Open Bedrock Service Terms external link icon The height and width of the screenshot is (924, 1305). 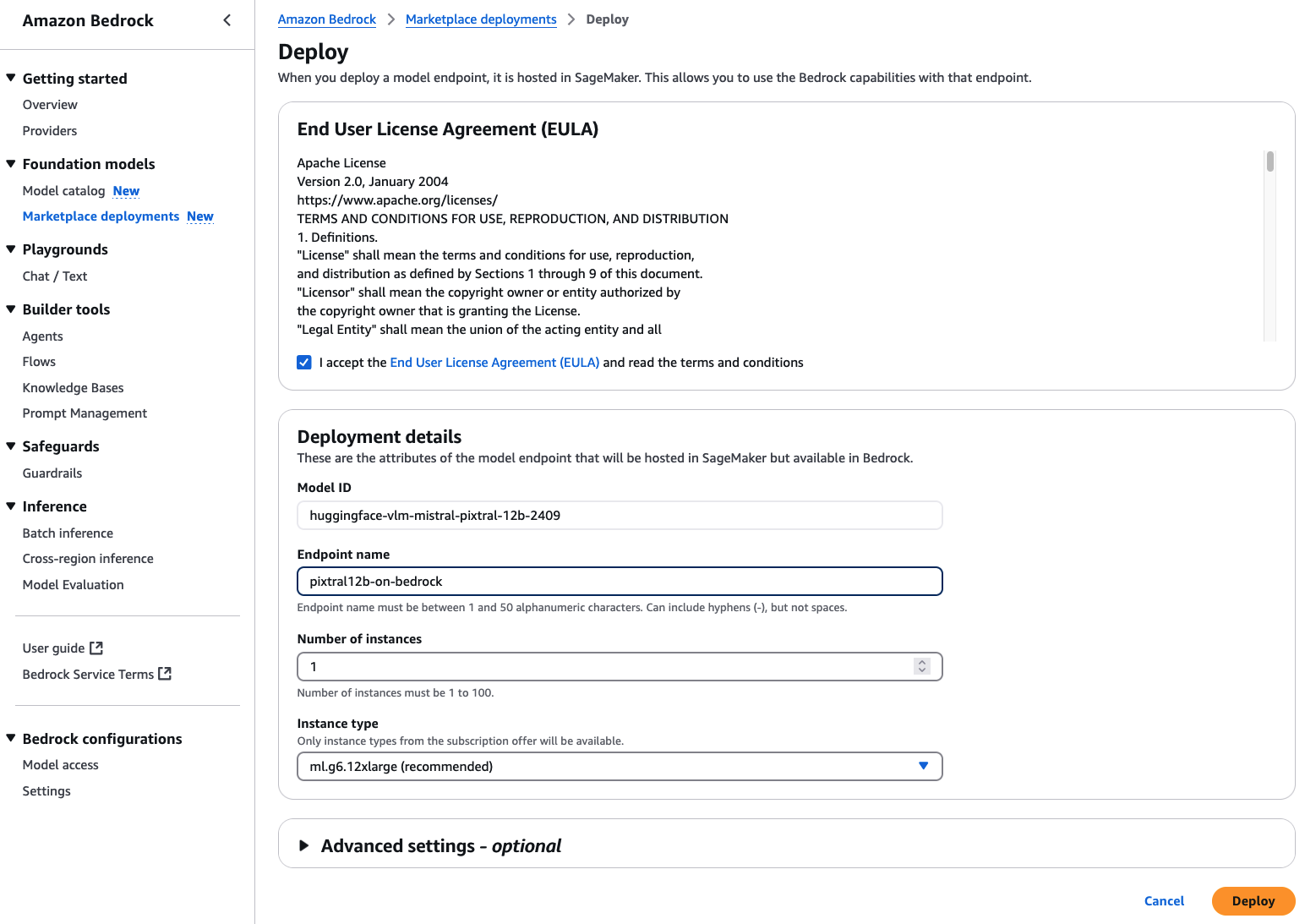(165, 674)
